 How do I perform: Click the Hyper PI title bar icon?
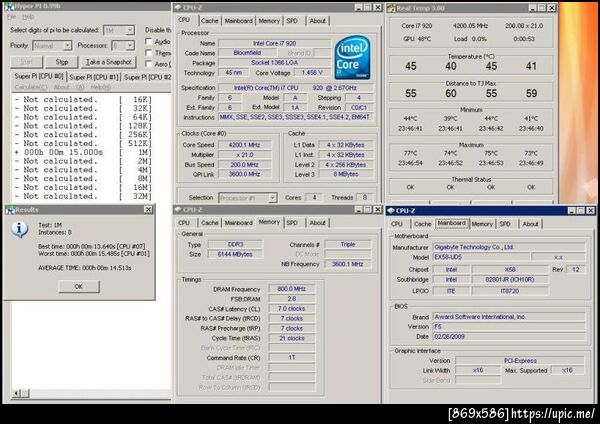(9, 7)
